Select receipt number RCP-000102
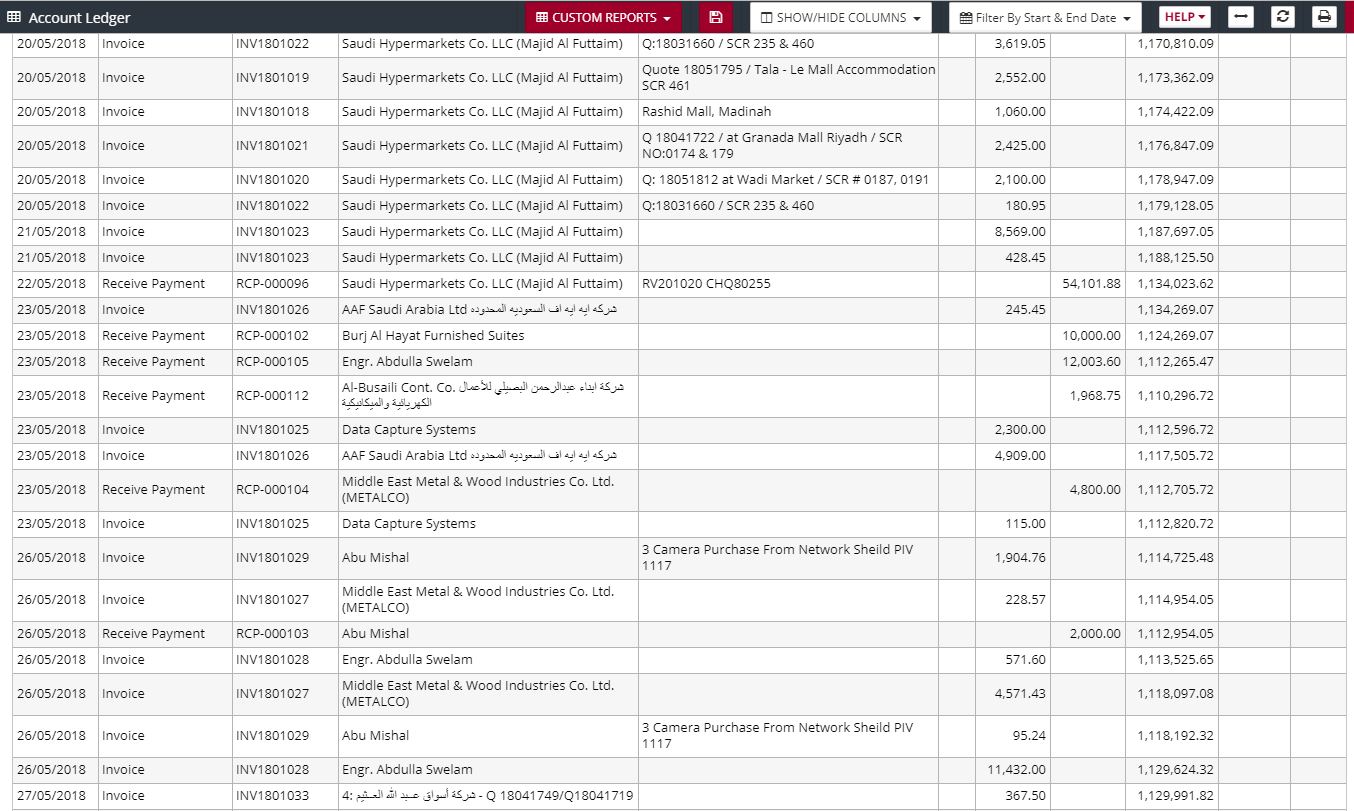 point(273,336)
